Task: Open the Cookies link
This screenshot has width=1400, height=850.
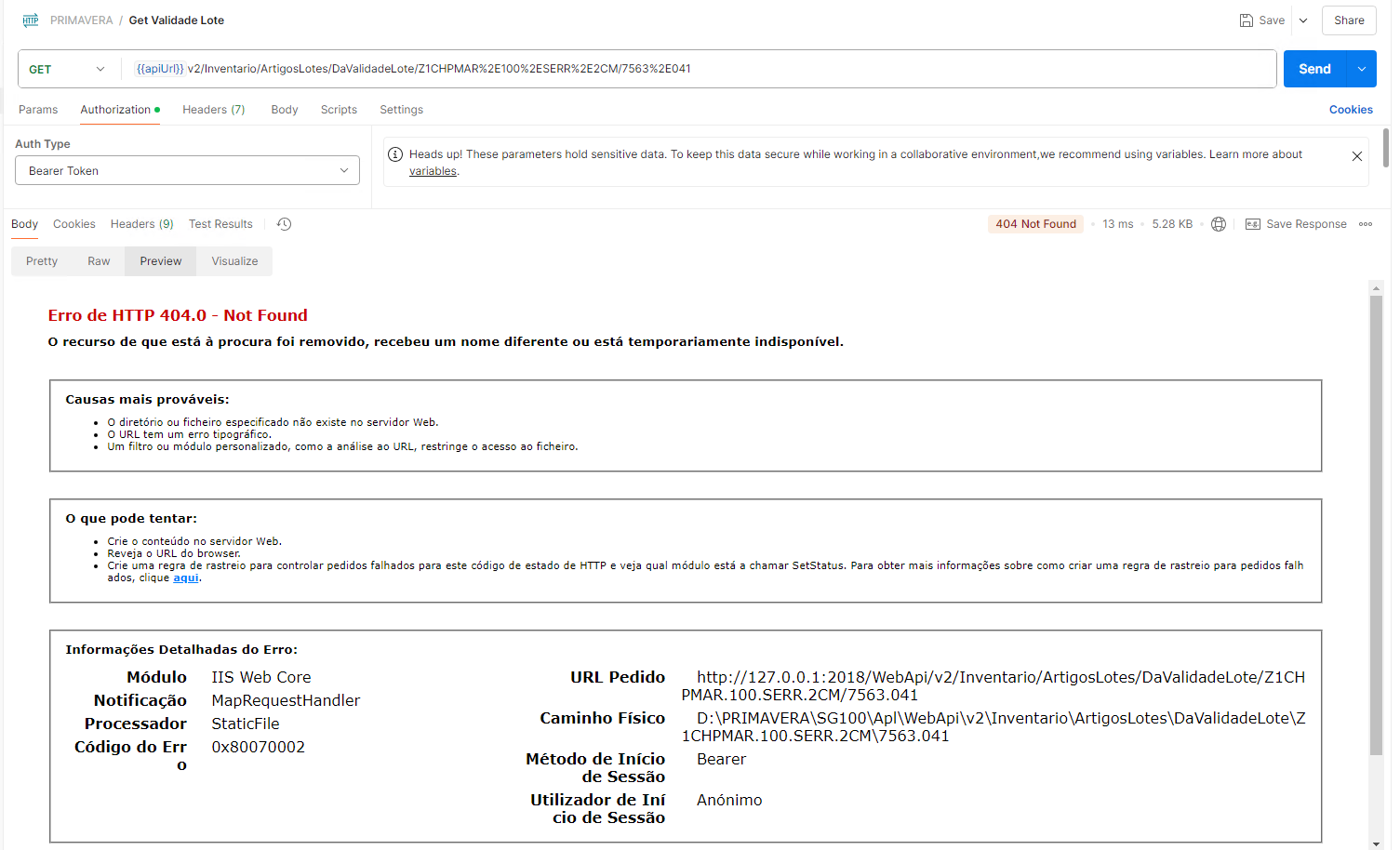Action: [x=1351, y=110]
